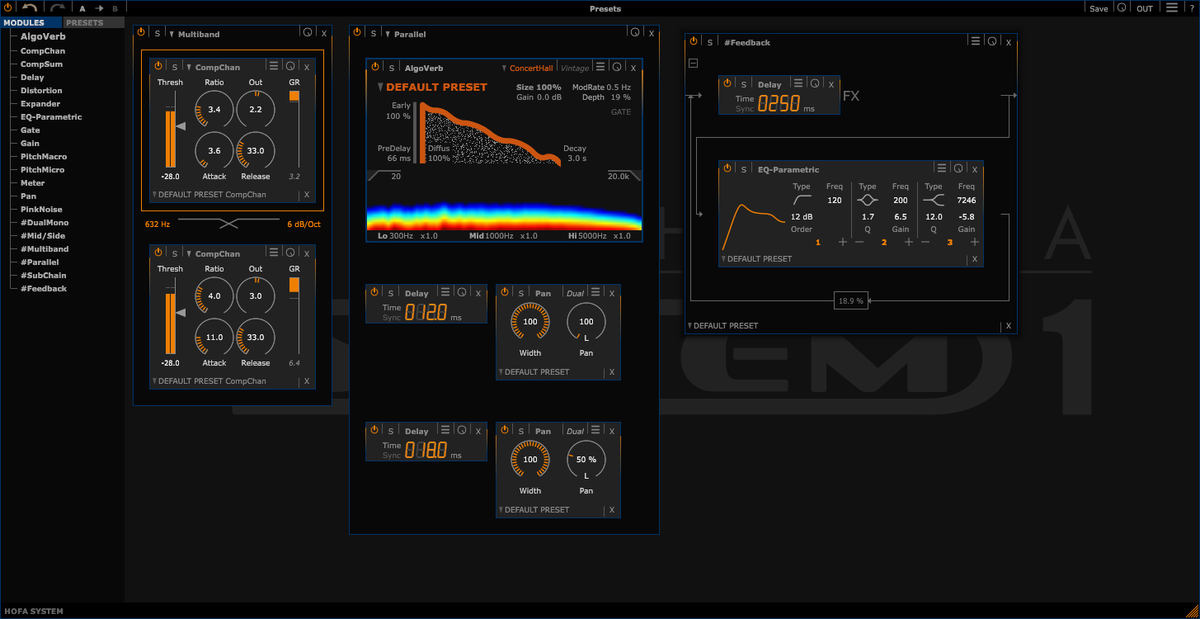Enable Sync on the Feedback Delay
This screenshot has height=619, width=1200.
click(745, 108)
